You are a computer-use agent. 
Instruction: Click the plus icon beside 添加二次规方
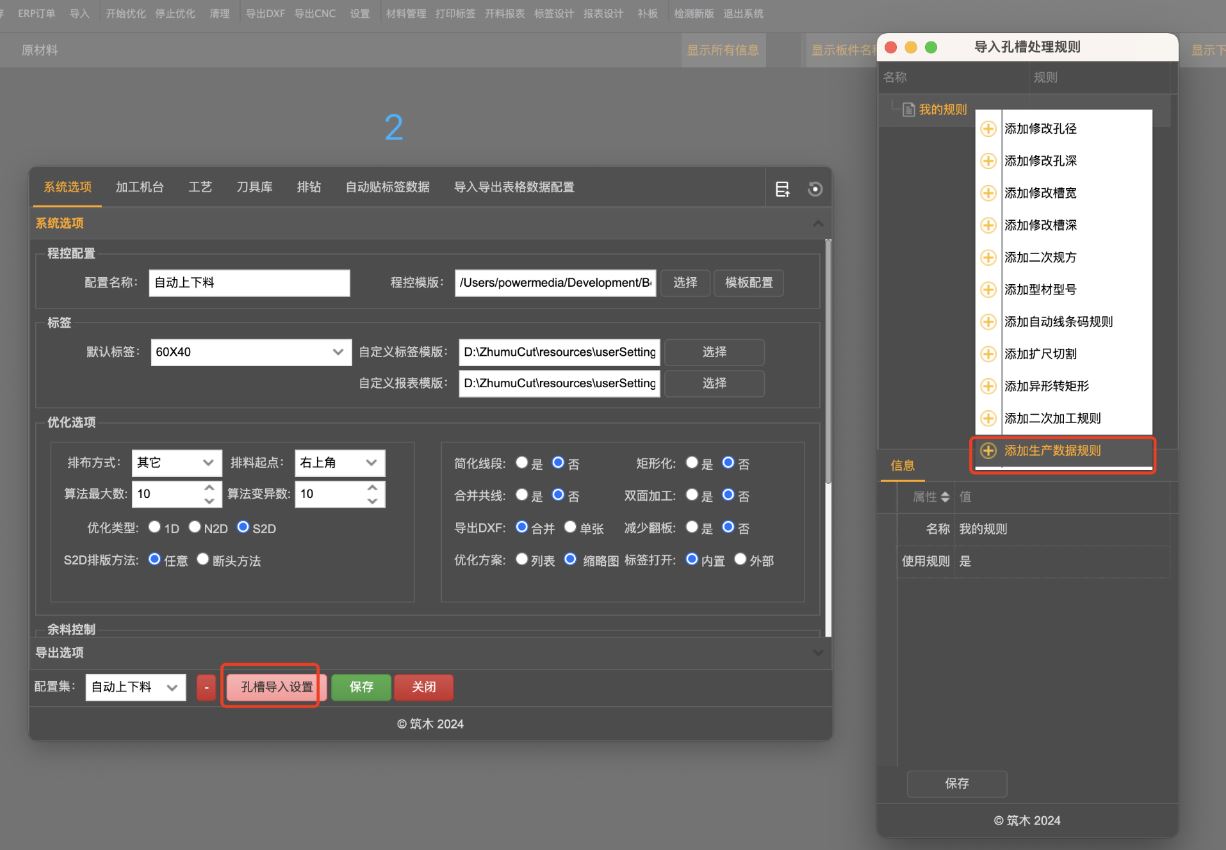point(988,257)
